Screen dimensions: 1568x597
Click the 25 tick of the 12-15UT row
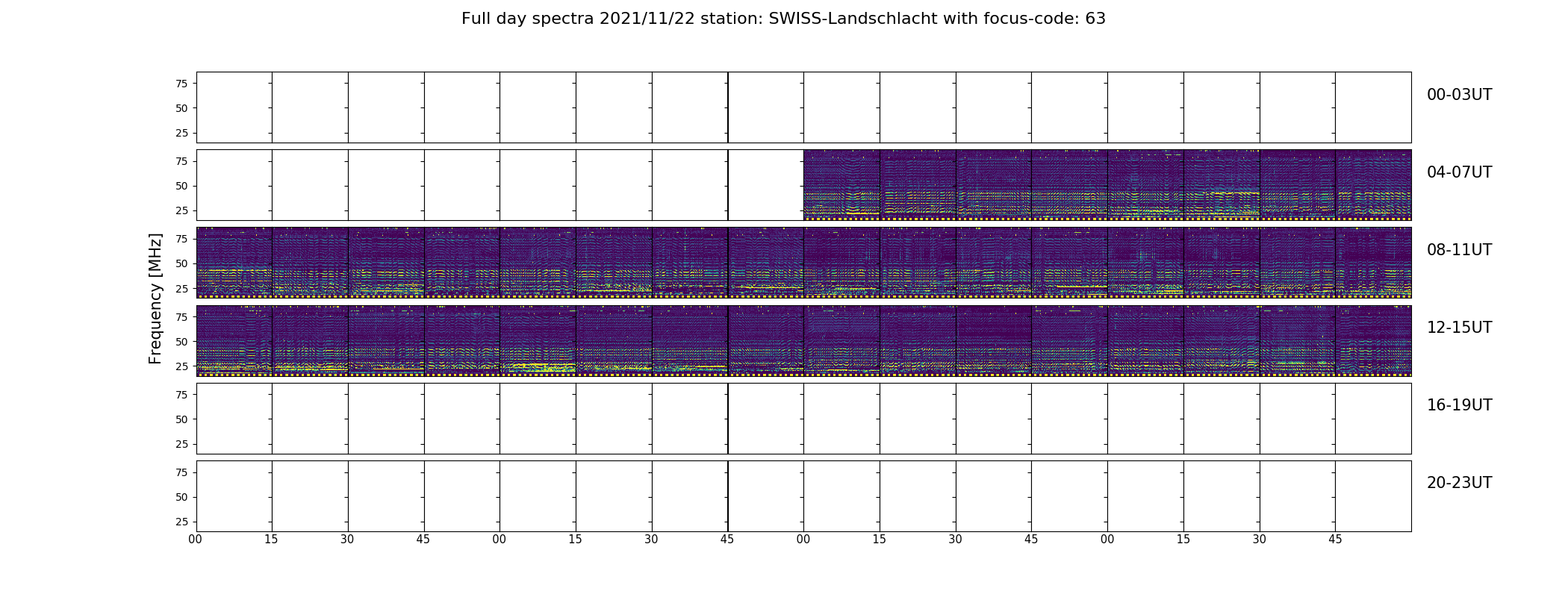(x=181, y=366)
